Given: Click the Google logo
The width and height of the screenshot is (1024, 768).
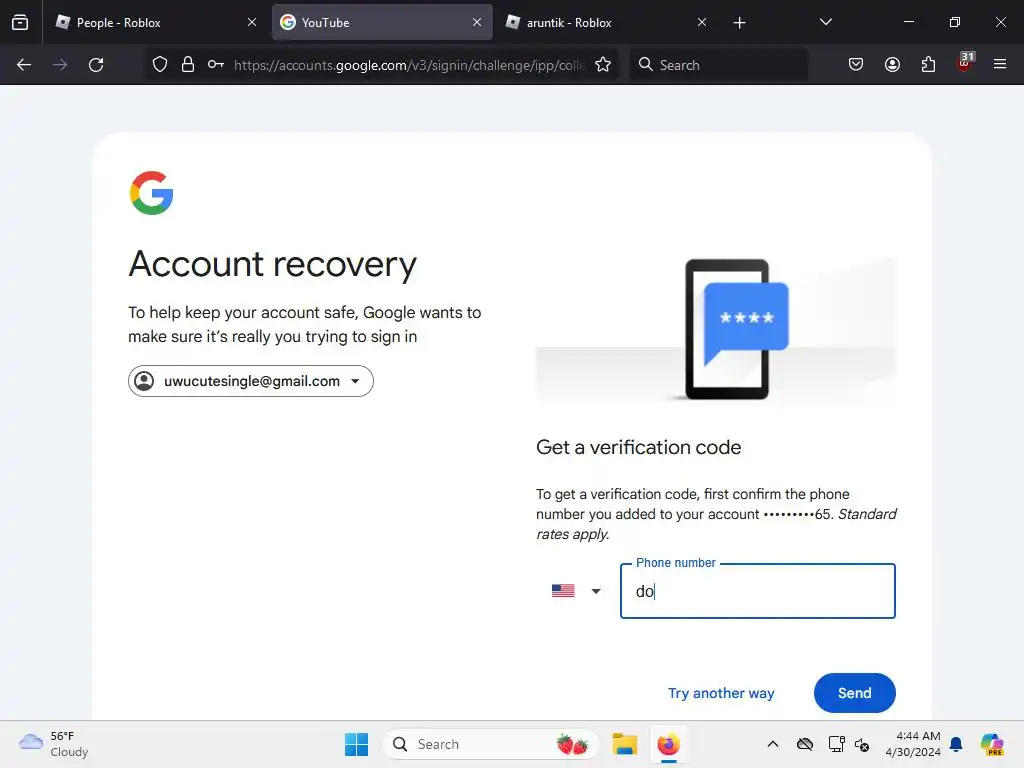Looking at the screenshot, I should [x=152, y=193].
